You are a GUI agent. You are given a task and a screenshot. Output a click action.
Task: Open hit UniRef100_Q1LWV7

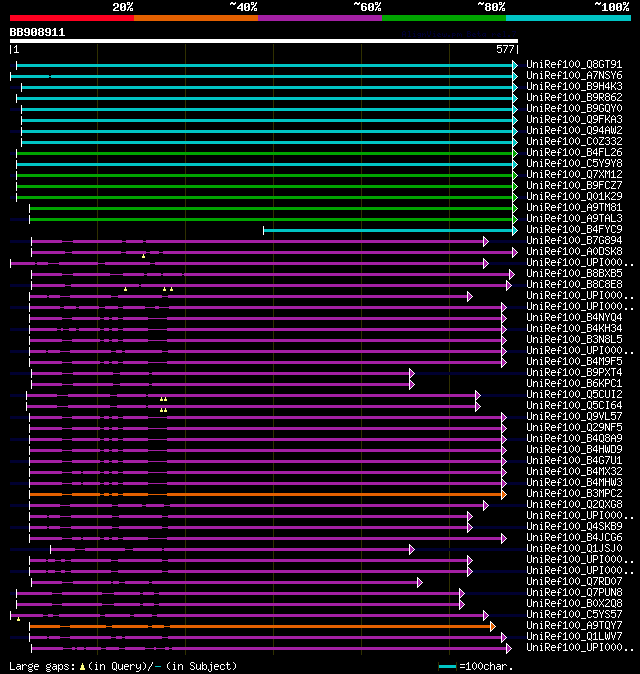pos(574,637)
